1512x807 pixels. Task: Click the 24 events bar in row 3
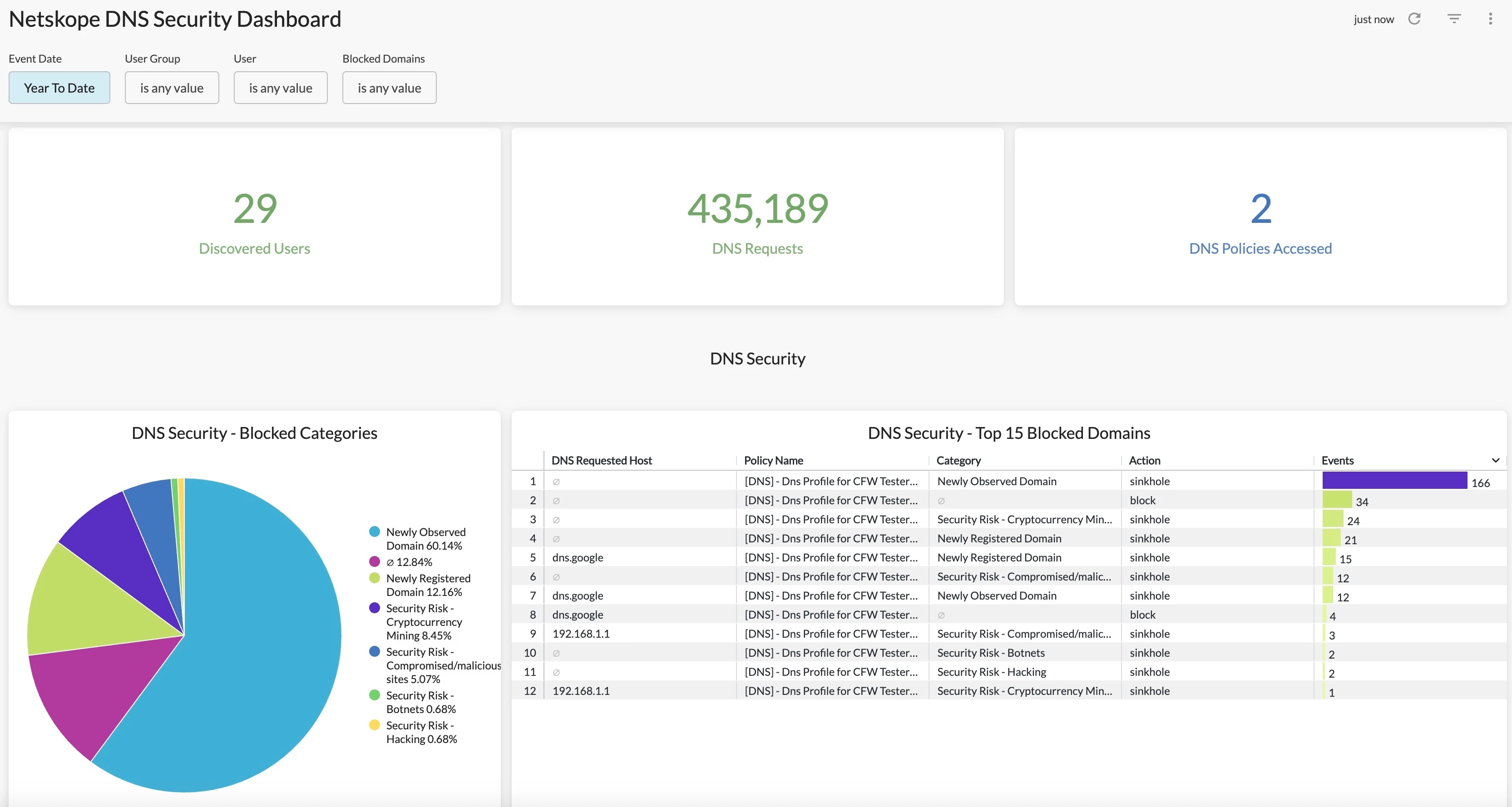1332,519
